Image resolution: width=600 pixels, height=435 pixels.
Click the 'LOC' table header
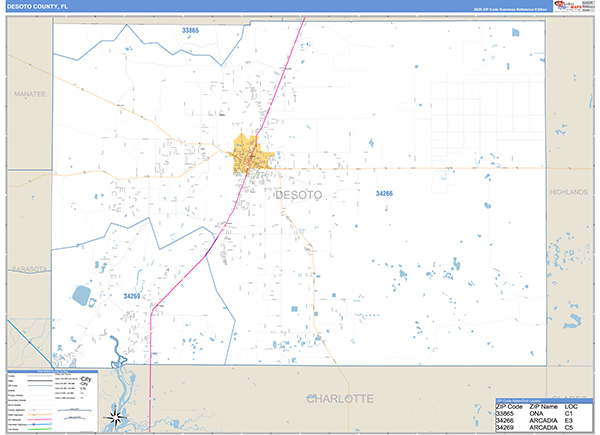(x=571, y=407)
